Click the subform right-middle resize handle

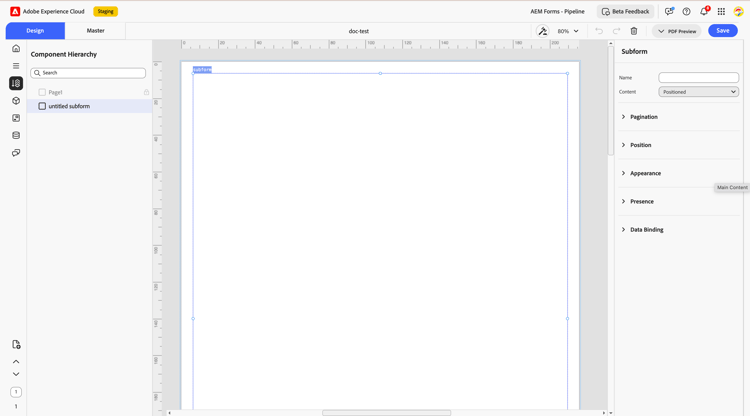pyautogui.click(x=567, y=318)
